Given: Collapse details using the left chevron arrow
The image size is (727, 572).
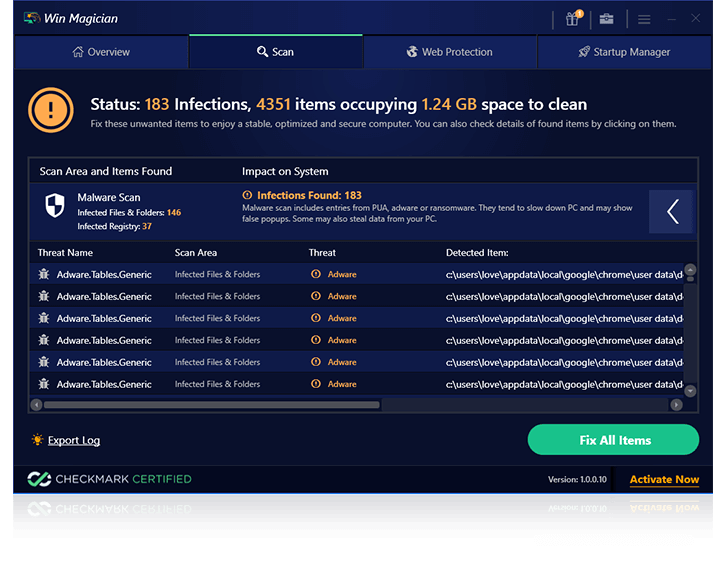Looking at the screenshot, I should point(672,211).
